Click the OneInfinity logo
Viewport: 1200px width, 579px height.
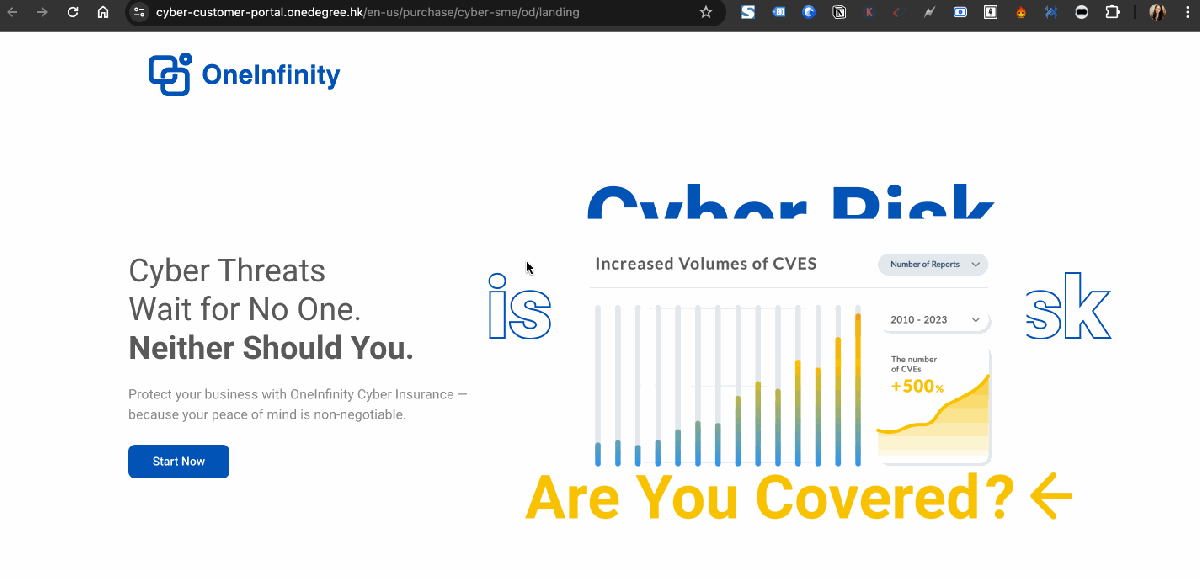click(243, 73)
